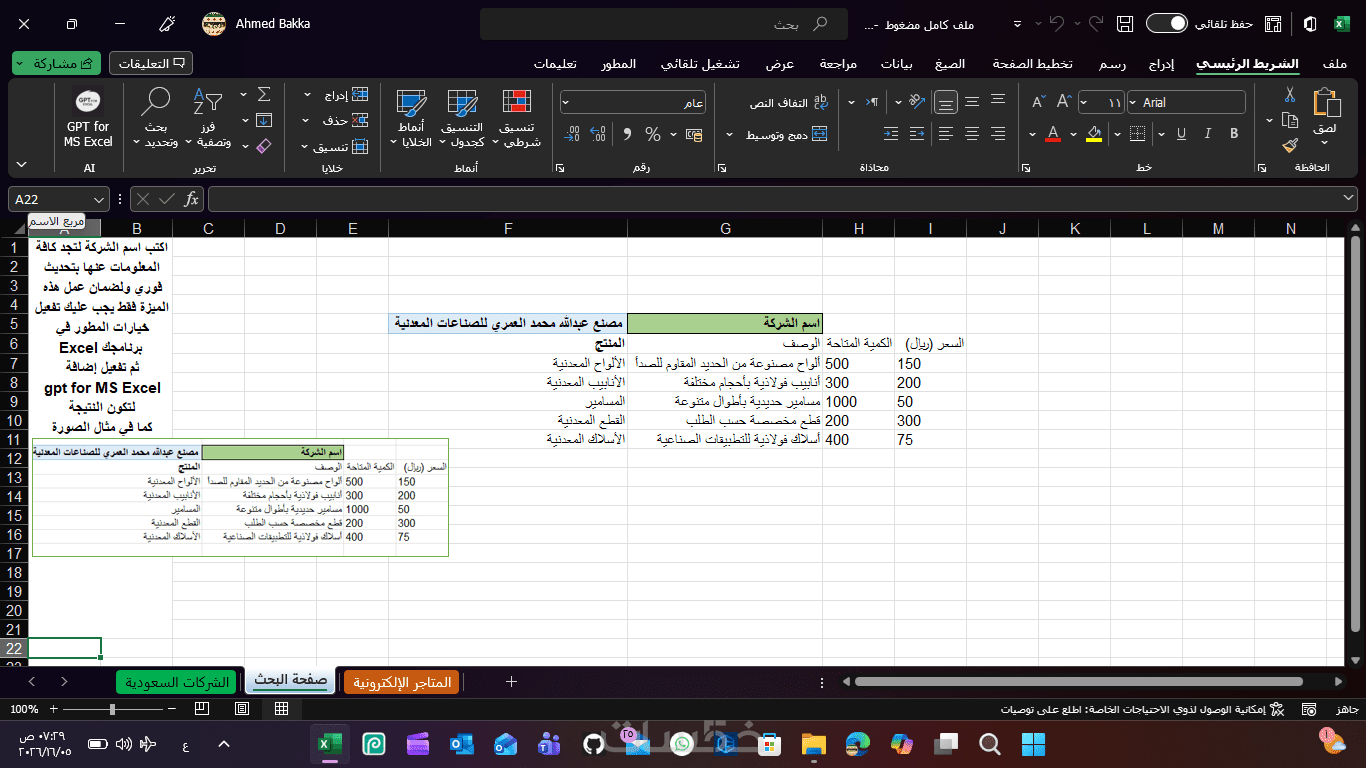Open the التعليقات (Comments) button
The width and height of the screenshot is (1366, 768).
(x=151, y=63)
